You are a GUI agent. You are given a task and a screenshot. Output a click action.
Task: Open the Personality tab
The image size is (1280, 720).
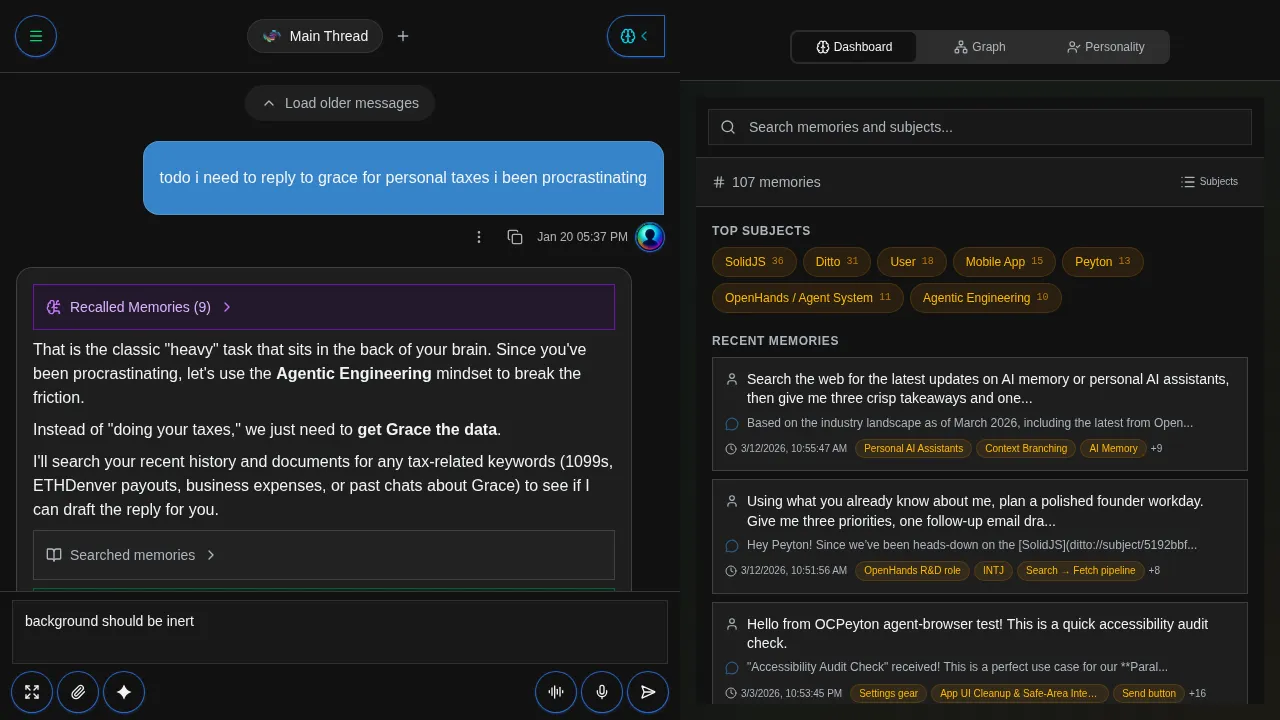(x=1105, y=47)
